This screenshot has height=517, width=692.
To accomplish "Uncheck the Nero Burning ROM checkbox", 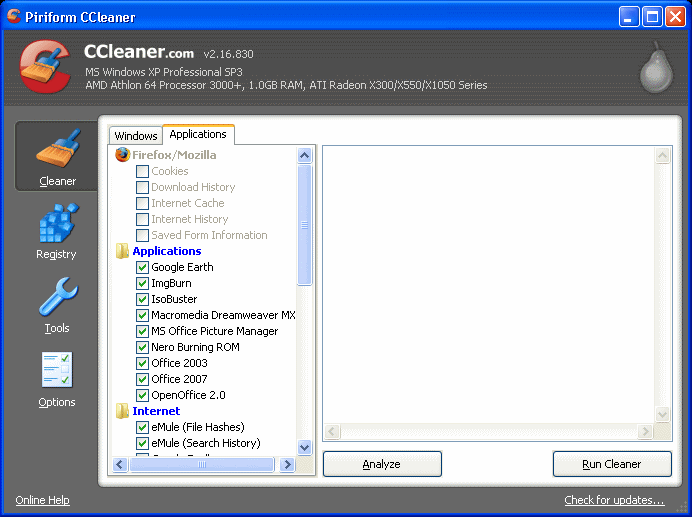I will point(142,347).
